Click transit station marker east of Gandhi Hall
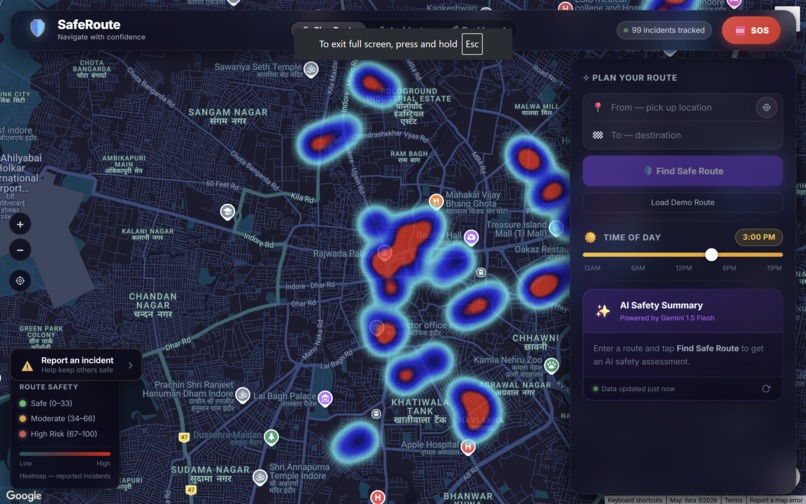 tap(481, 273)
